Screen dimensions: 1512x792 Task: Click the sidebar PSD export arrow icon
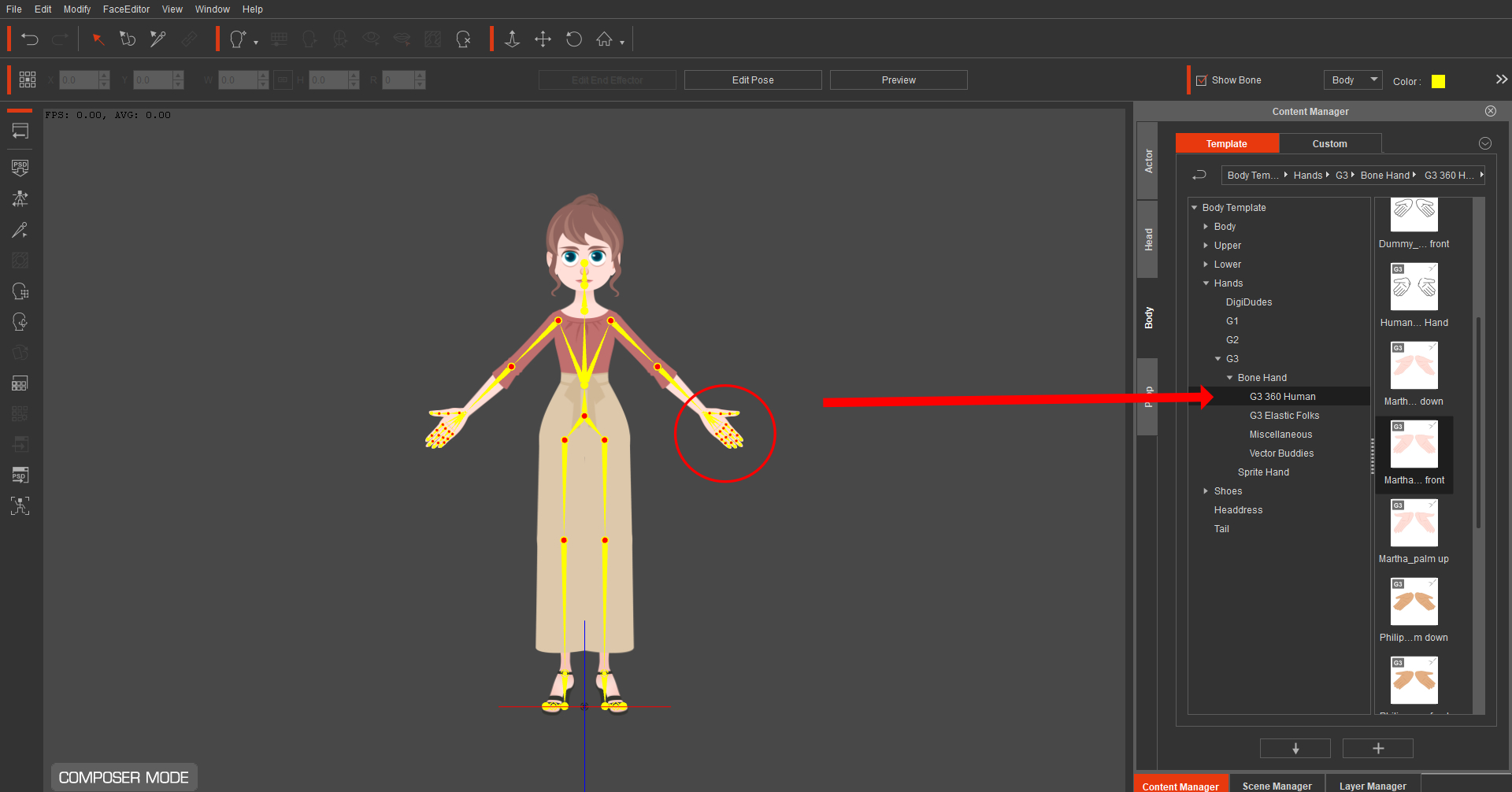[20, 475]
